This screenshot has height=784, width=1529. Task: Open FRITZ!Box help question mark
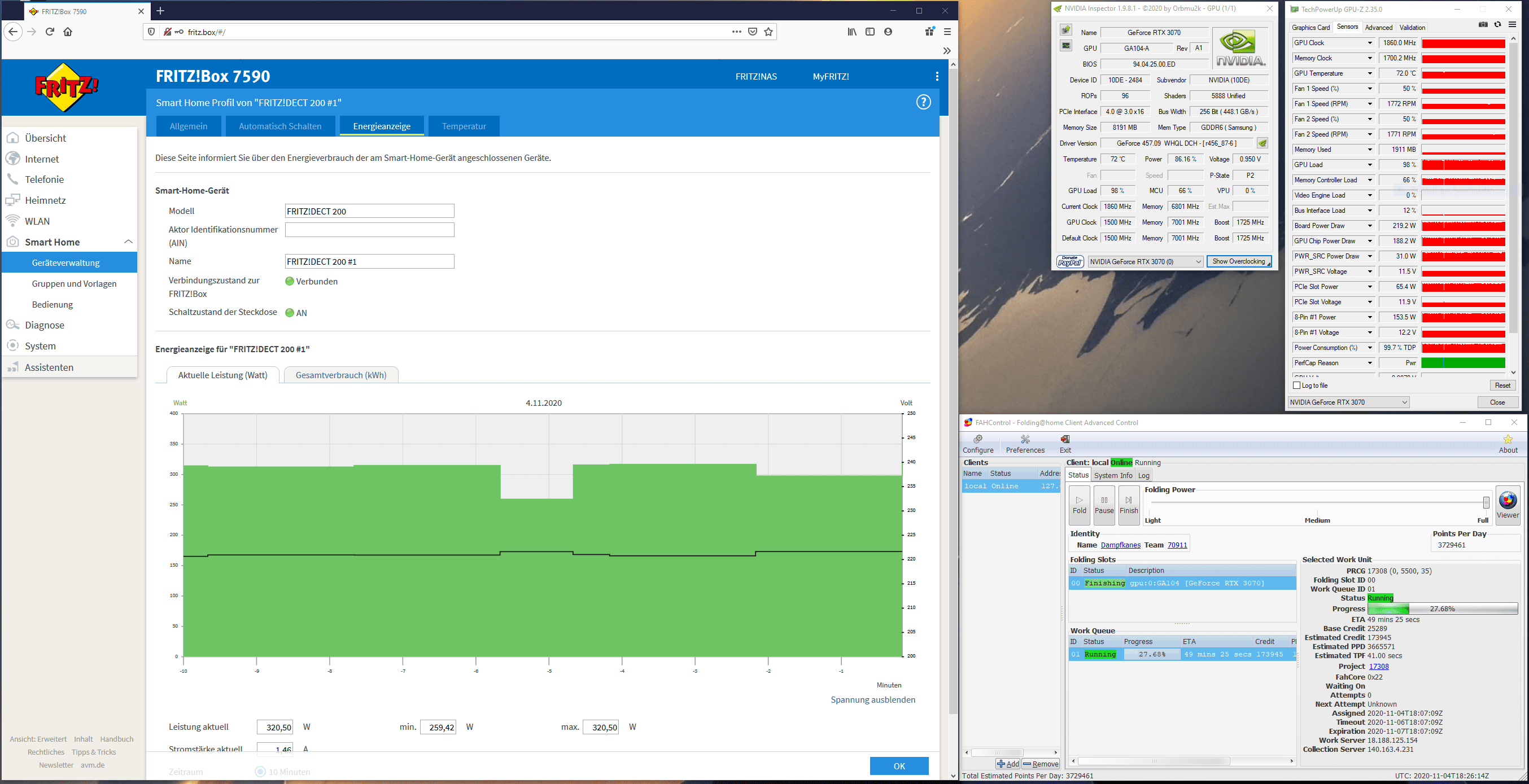pyautogui.click(x=924, y=102)
